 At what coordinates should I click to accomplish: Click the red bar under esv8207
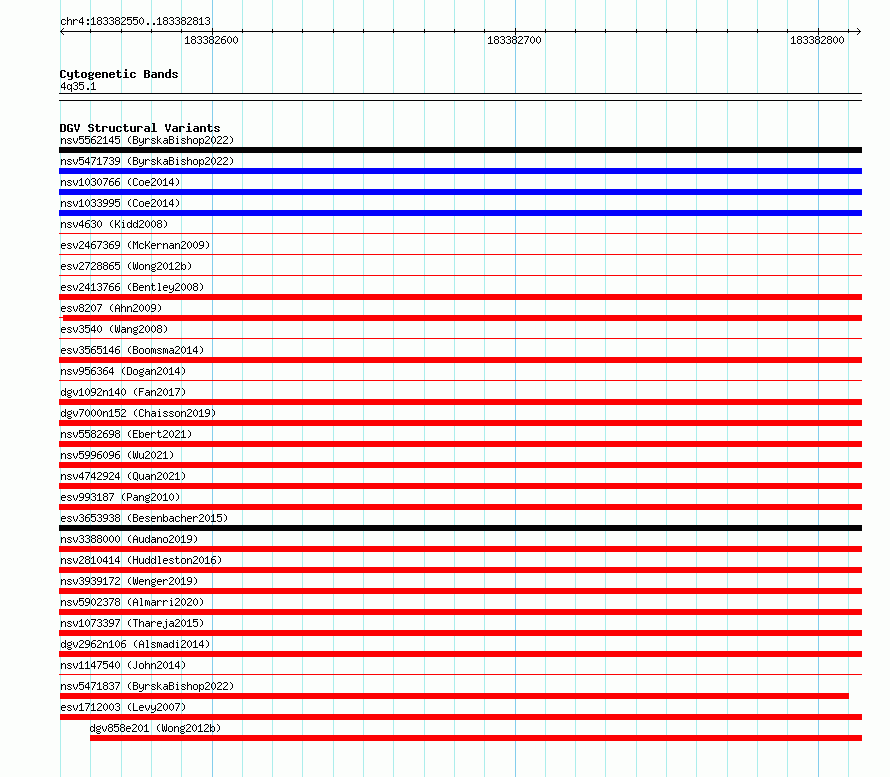(462, 318)
